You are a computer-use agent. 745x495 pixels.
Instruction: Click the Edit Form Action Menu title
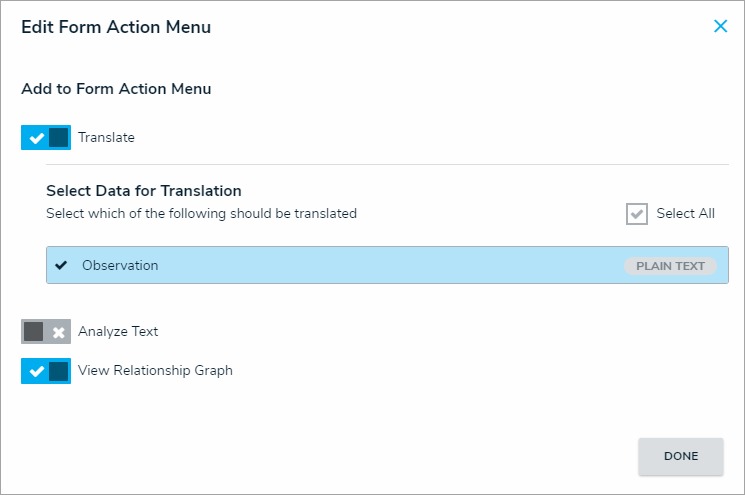(x=116, y=27)
